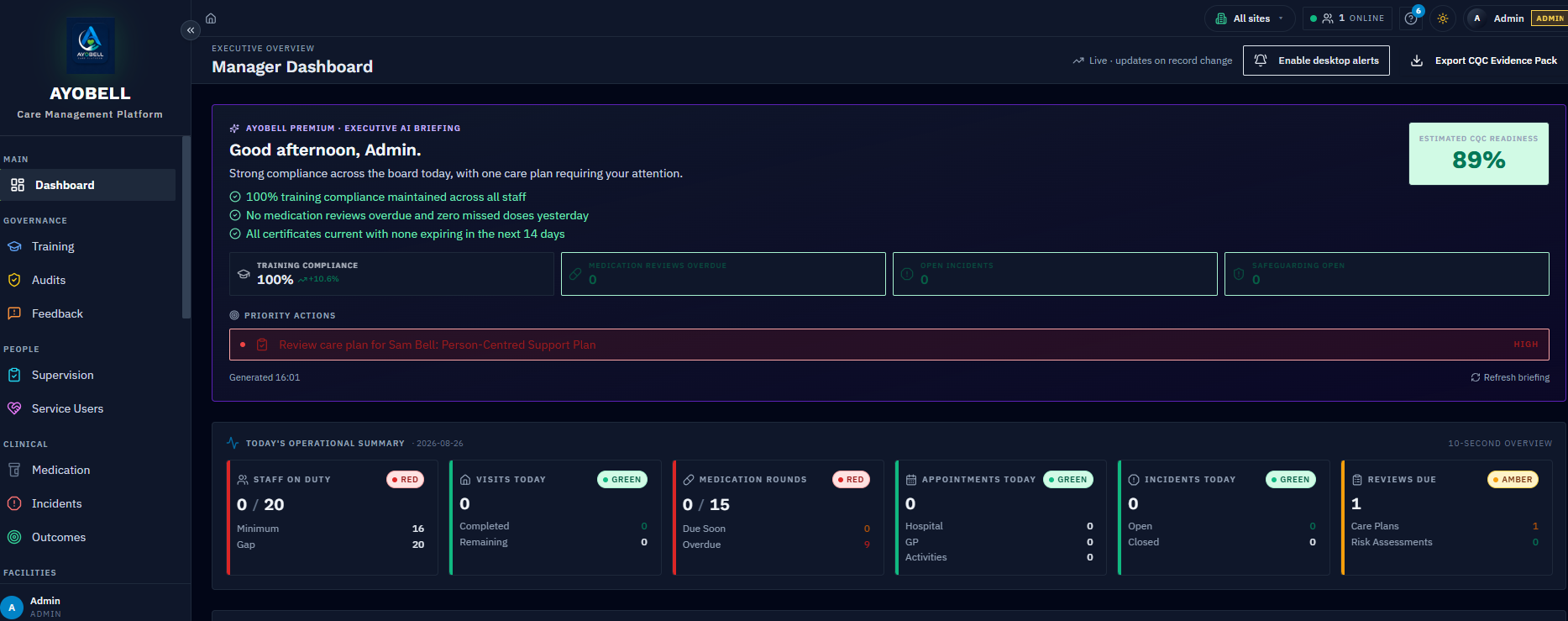Viewport: 1568px width, 621px height.
Task: Click Refresh briefing
Action: [x=1510, y=377]
